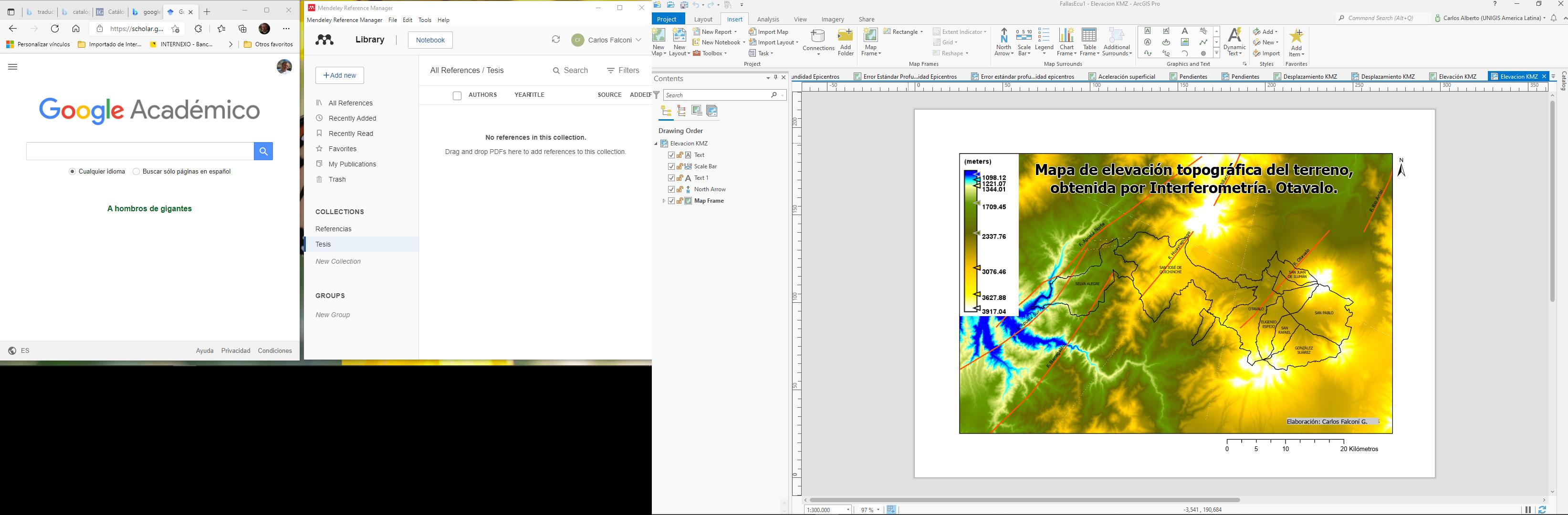Open the Notebook button in Mendeley
The height and width of the screenshot is (515, 1568).
click(x=430, y=40)
